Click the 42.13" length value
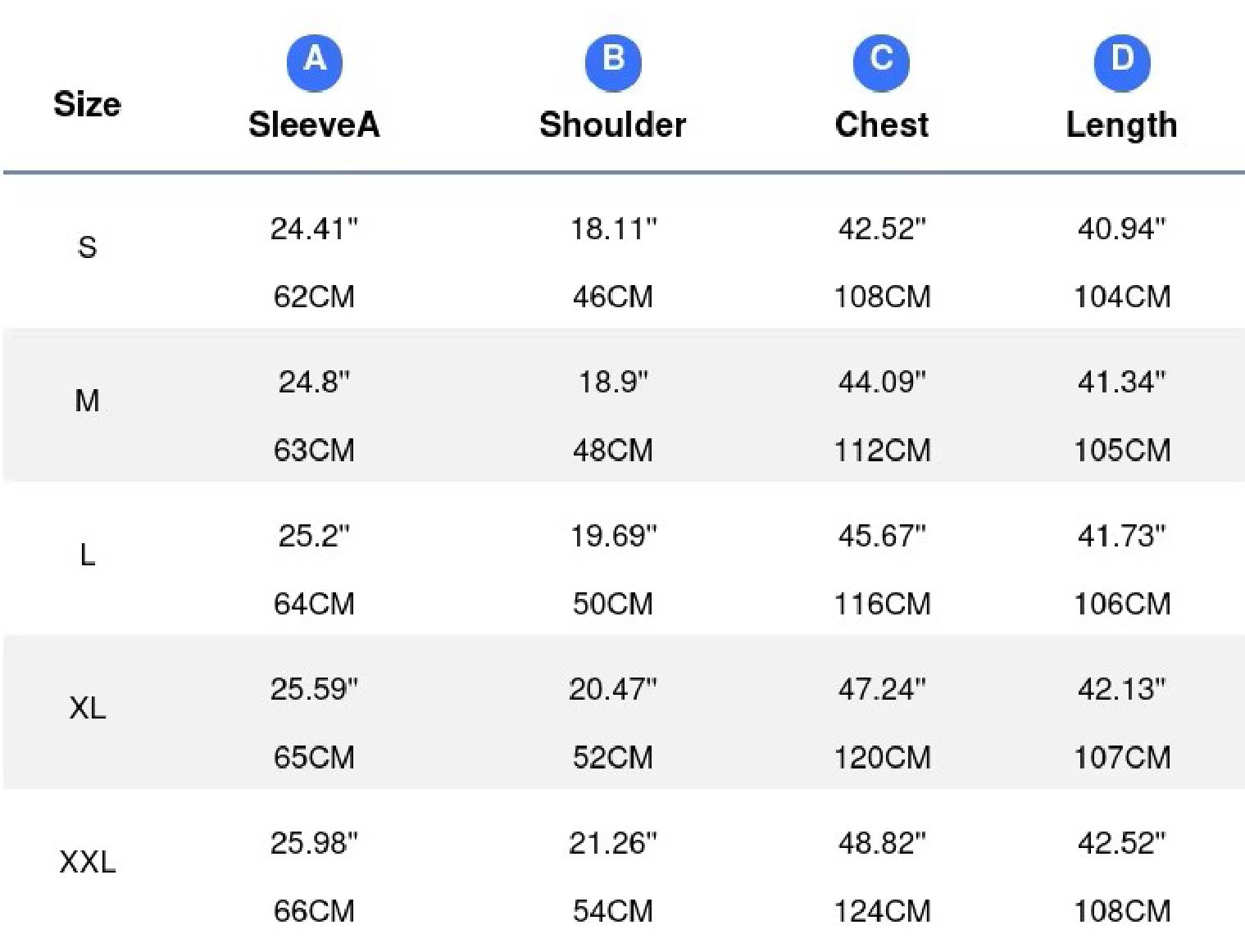The image size is (1245, 952). [1121, 689]
